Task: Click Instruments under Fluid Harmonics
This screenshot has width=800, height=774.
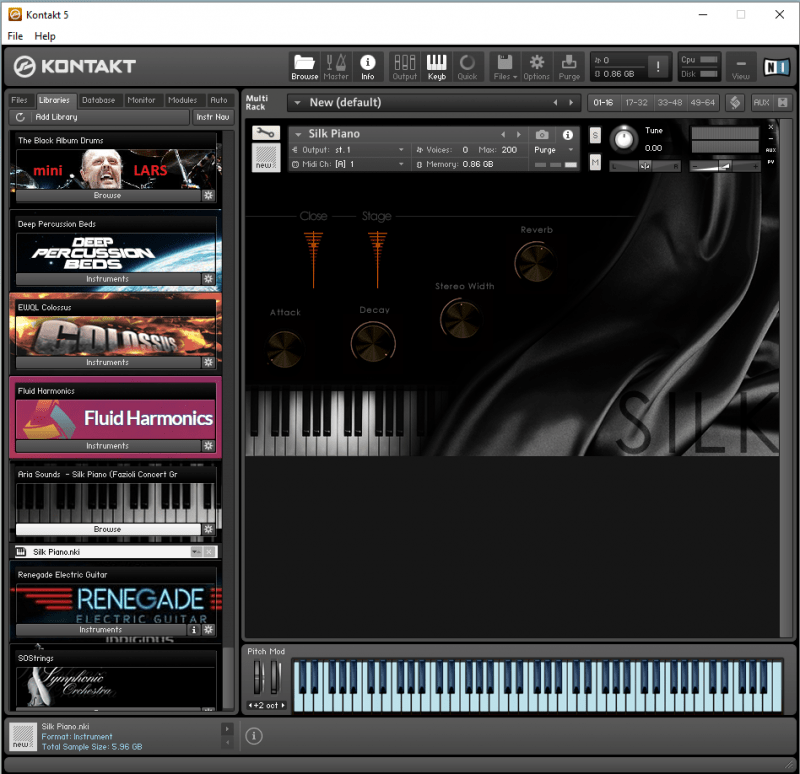Action: pyautogui.click(x=107, y=446)
